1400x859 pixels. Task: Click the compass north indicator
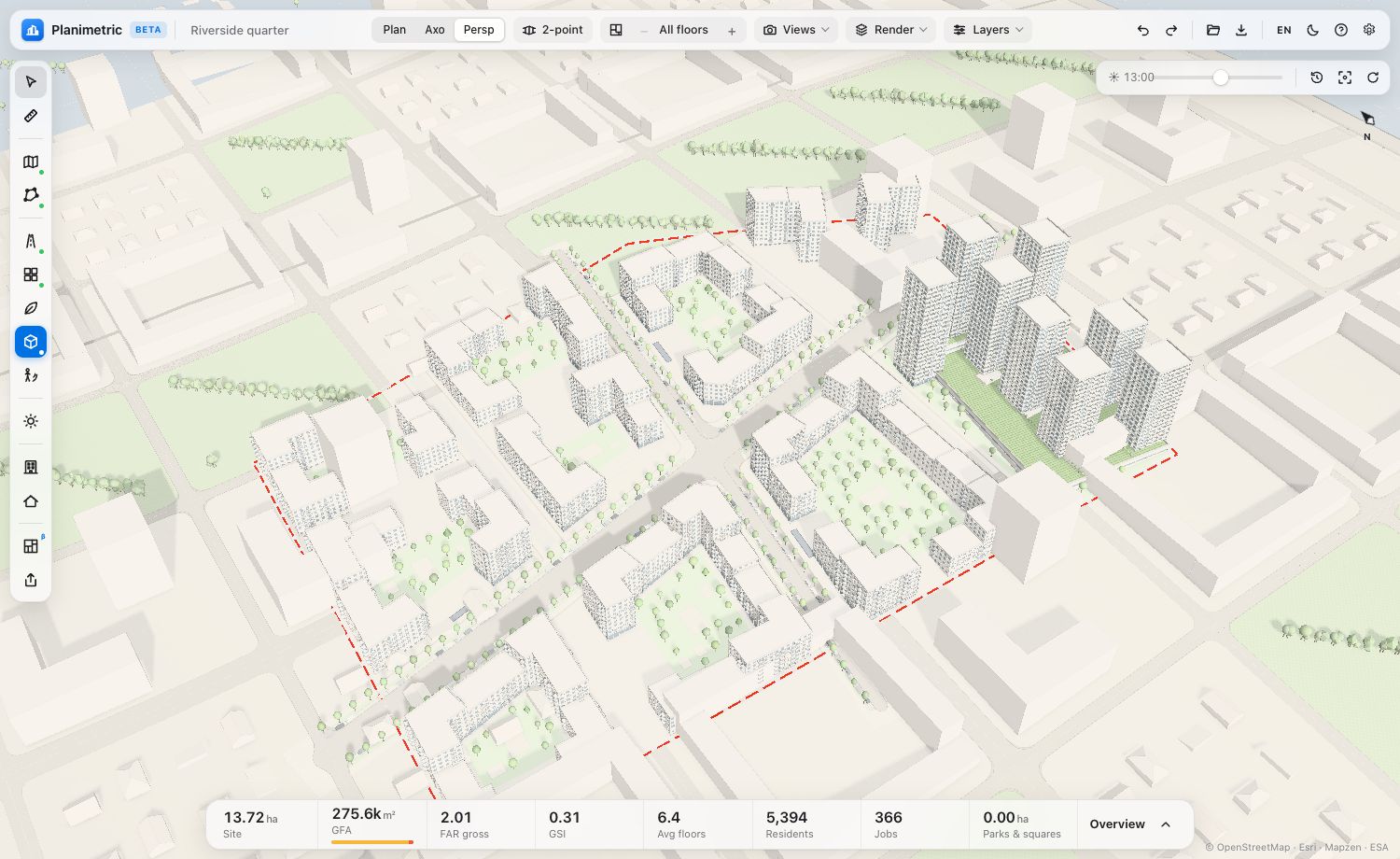click(1367, 123)
